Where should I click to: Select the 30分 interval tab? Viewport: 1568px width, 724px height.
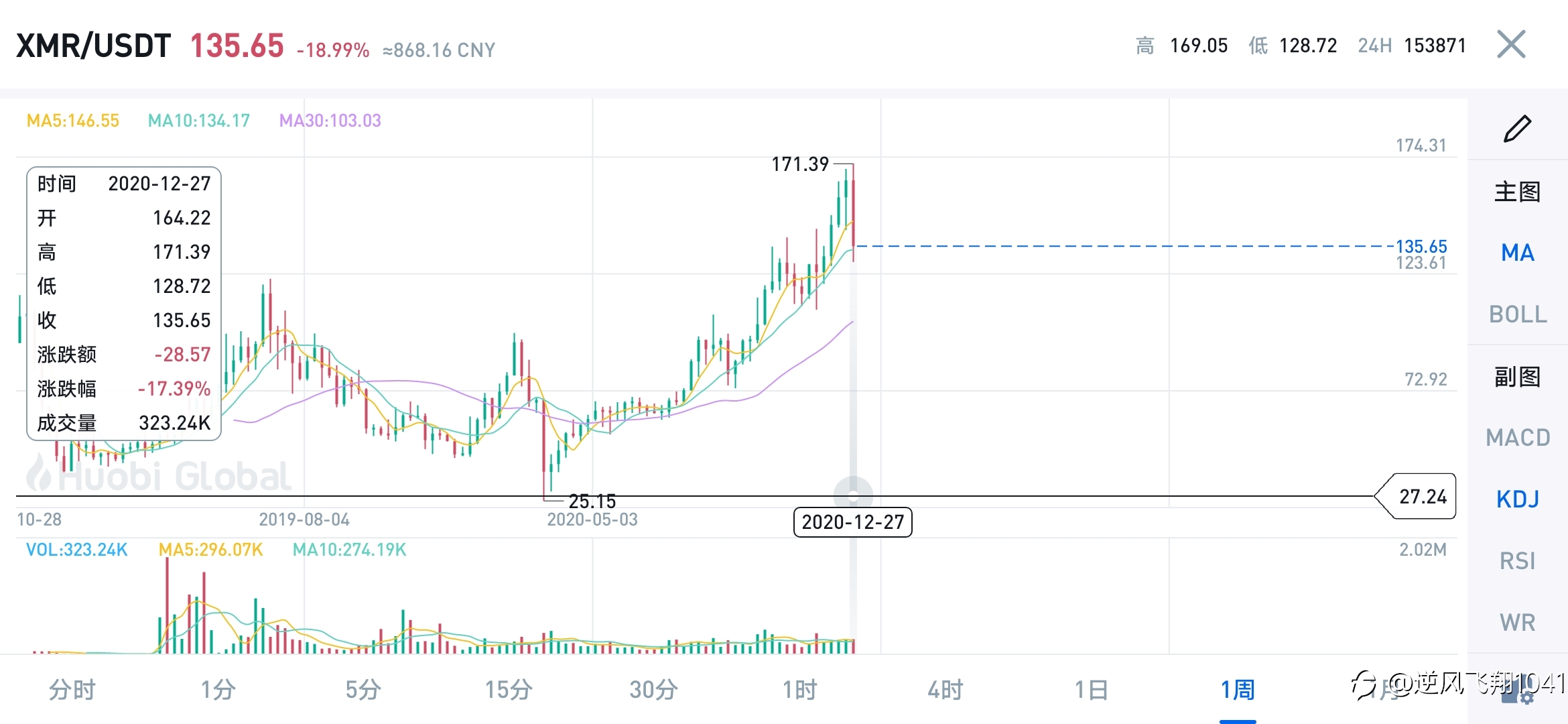pos(654,689)
